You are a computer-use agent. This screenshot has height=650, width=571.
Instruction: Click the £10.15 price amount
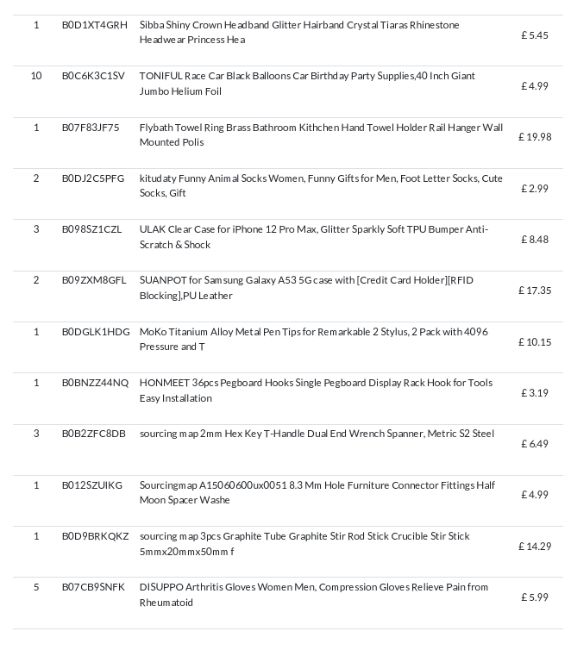[x=535, y=342]
